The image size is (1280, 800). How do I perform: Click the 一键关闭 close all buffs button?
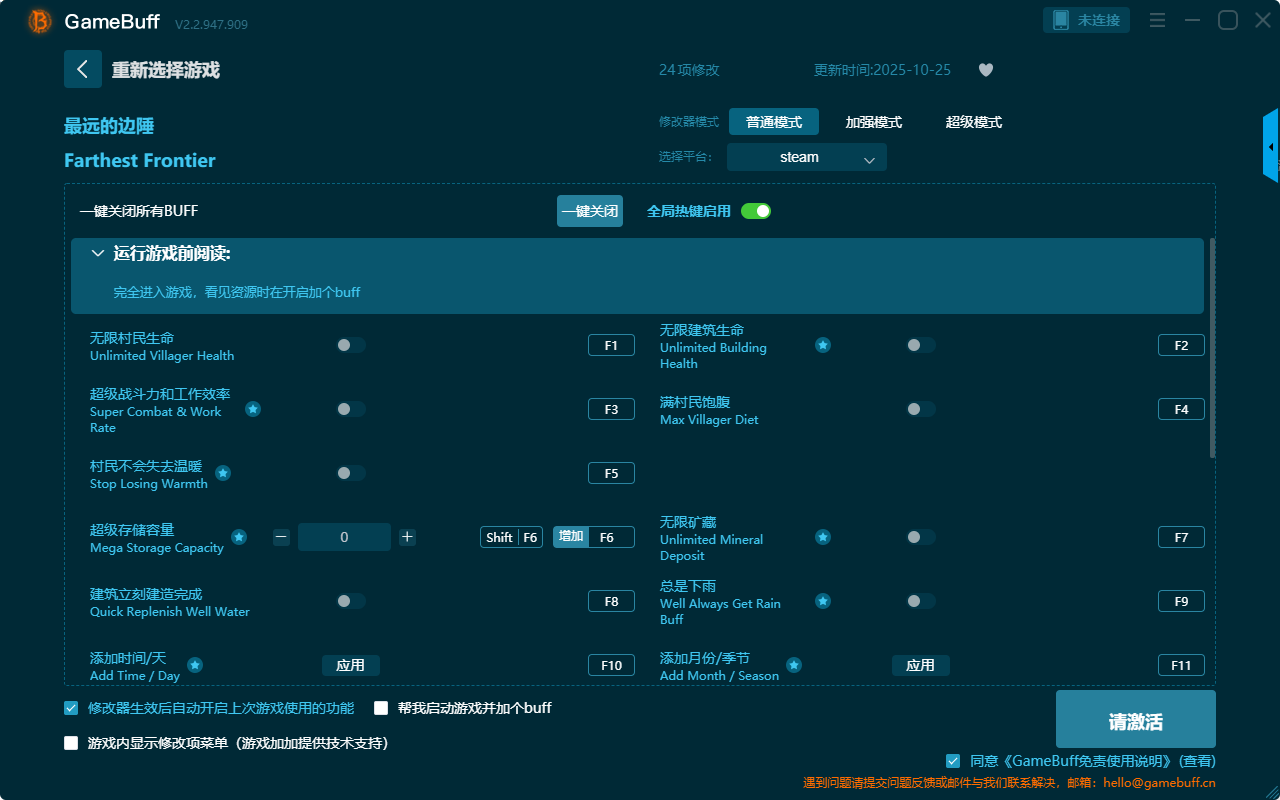(x=589, y=211)
